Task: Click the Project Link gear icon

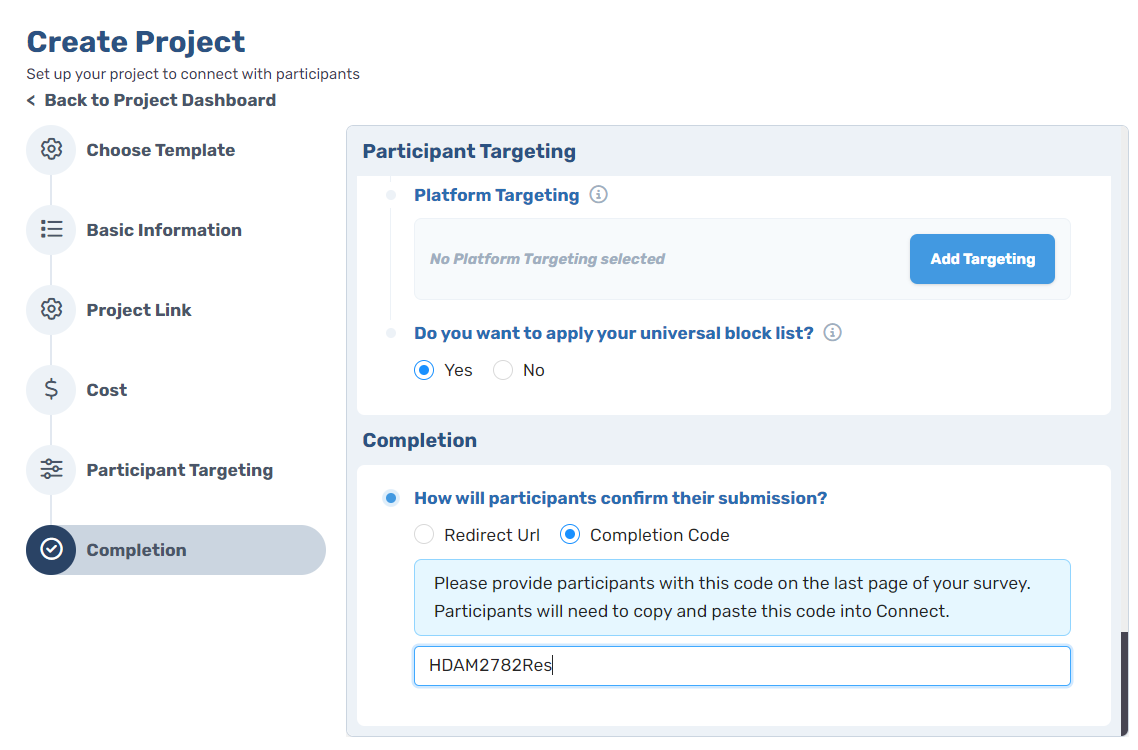Action: pos(50,309)
